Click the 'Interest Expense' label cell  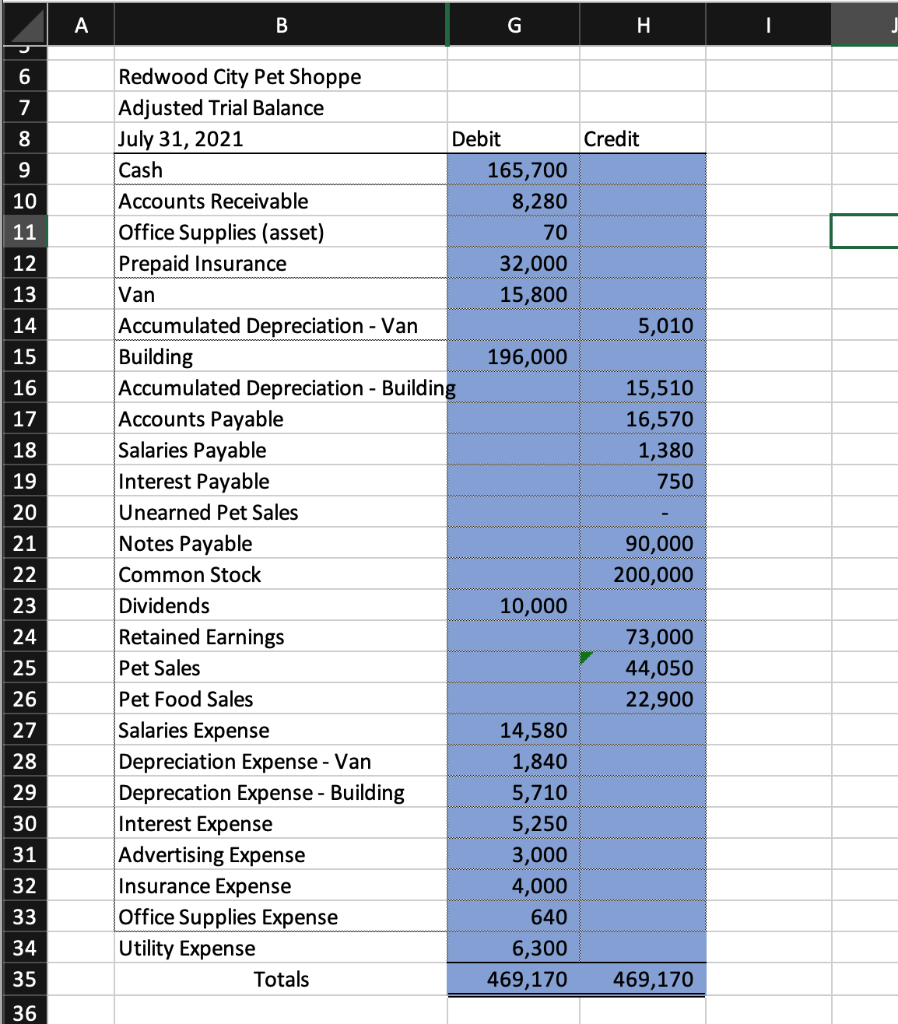(x=281, y=824)
